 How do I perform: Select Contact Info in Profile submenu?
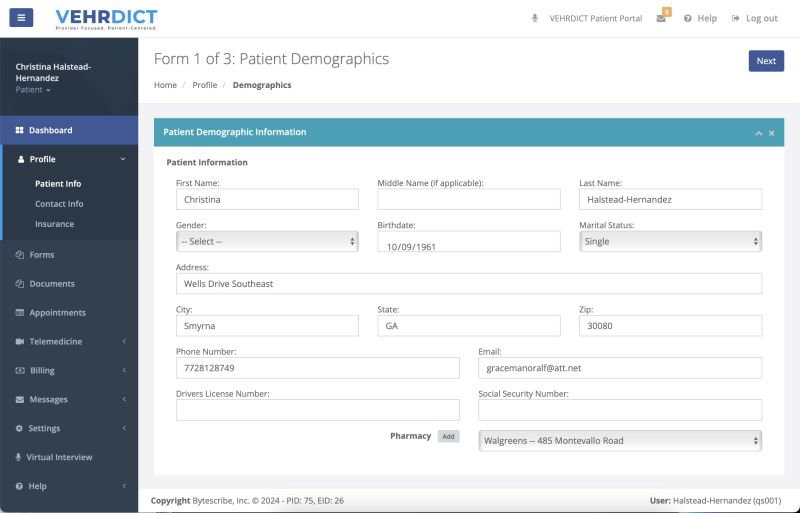pos(59,204)
